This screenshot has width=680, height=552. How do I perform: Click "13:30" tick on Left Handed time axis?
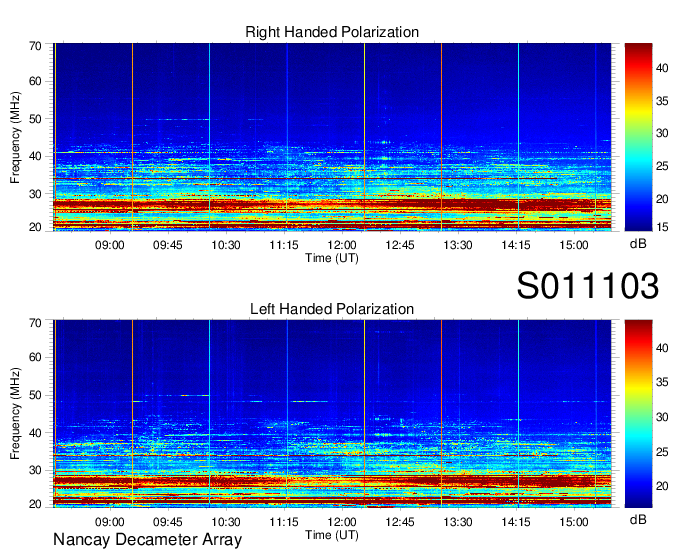coord(458,522)
